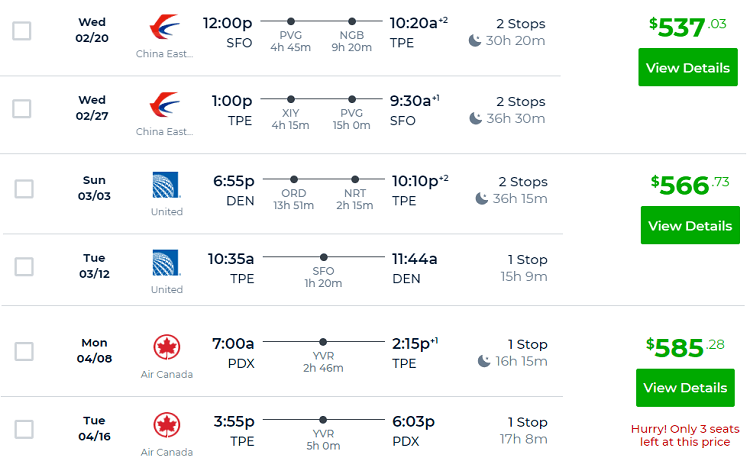This screenshot has height=474, width=750.
Task: Click China Eastern logo on 02/27 return flight
Action: (x=165, y=105)
